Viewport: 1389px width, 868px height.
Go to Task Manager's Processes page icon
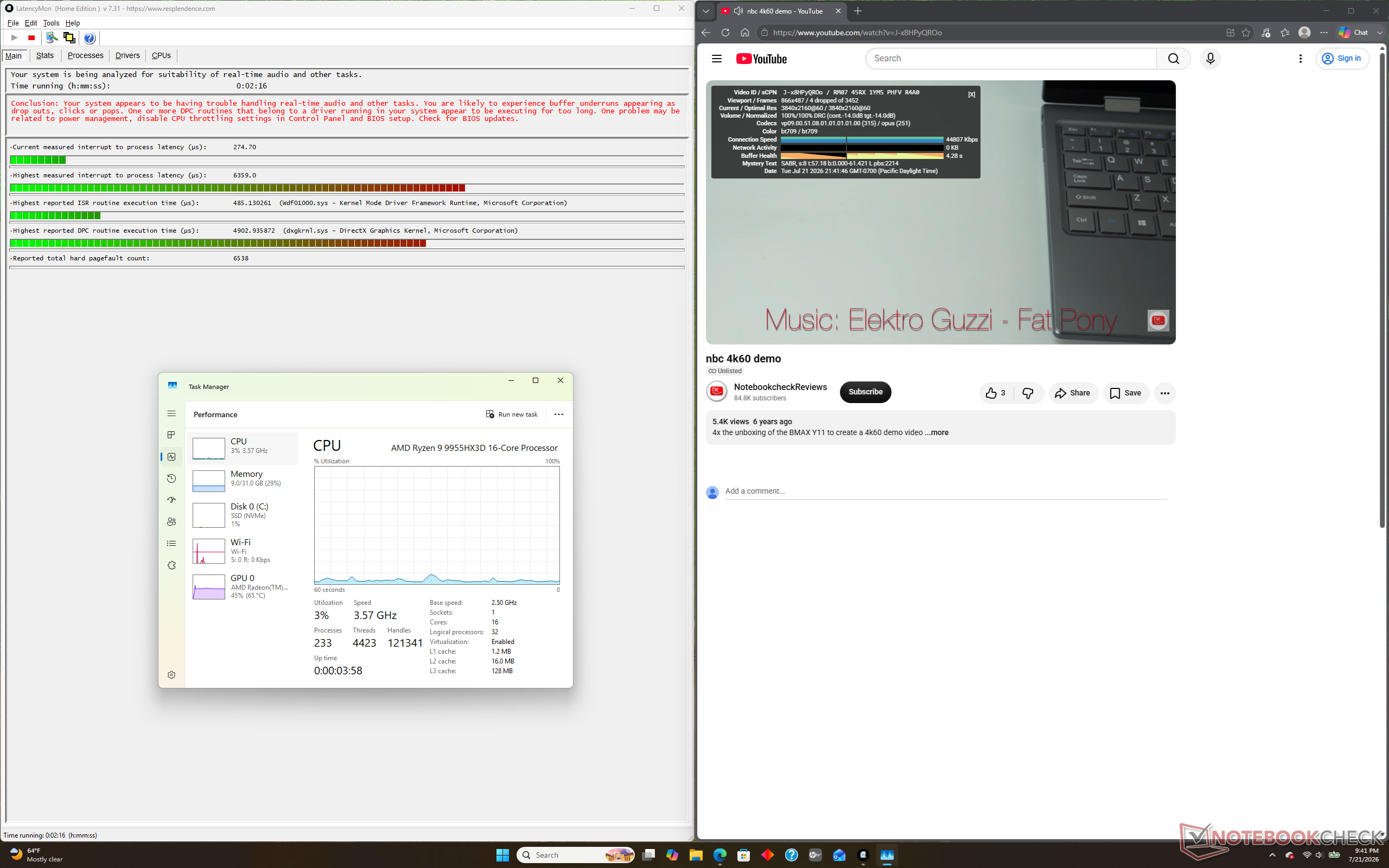tap(171, 435)
